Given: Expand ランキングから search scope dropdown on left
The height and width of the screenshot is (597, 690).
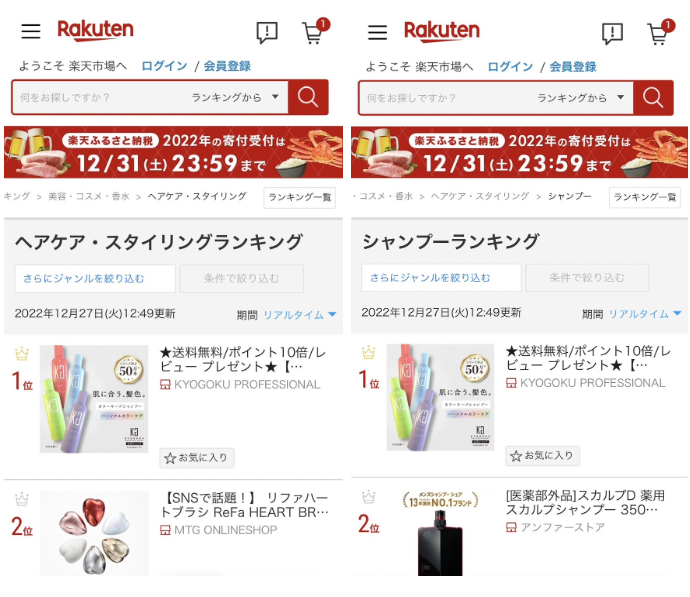Looking at the screenshot, I should coord(235,97).
